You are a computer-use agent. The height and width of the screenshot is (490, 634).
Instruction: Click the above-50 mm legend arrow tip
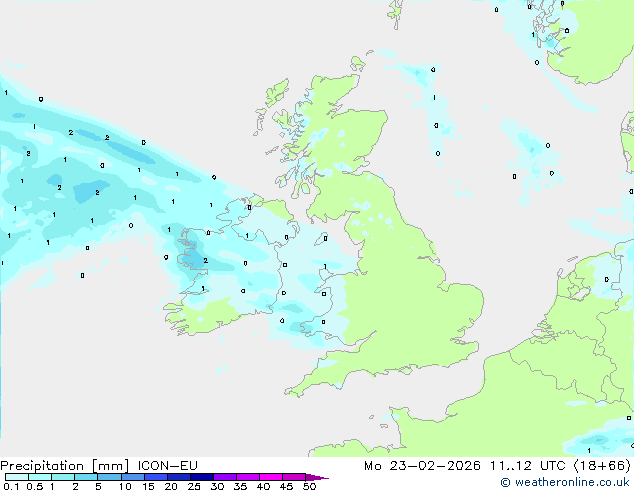tap(317, 478)
